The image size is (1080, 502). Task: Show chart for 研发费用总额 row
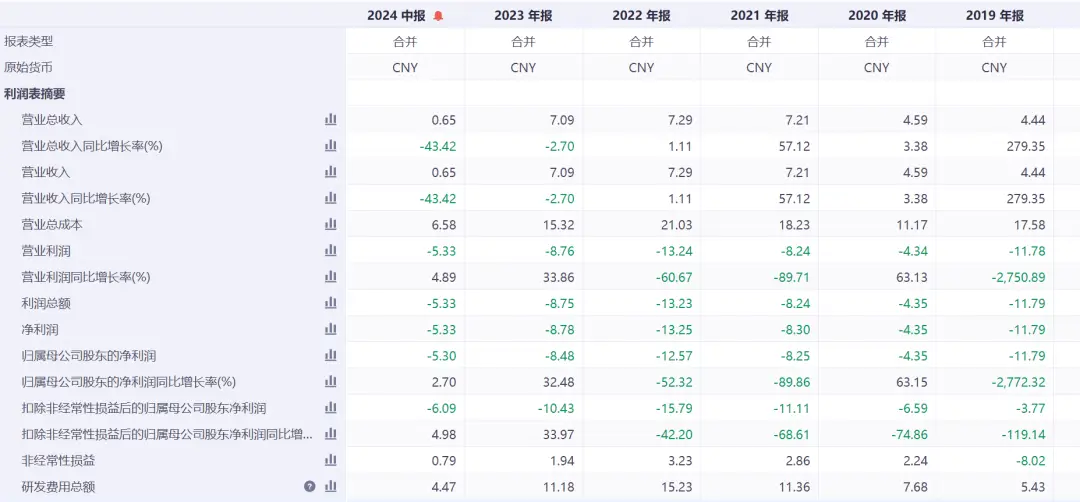point(330,487)
